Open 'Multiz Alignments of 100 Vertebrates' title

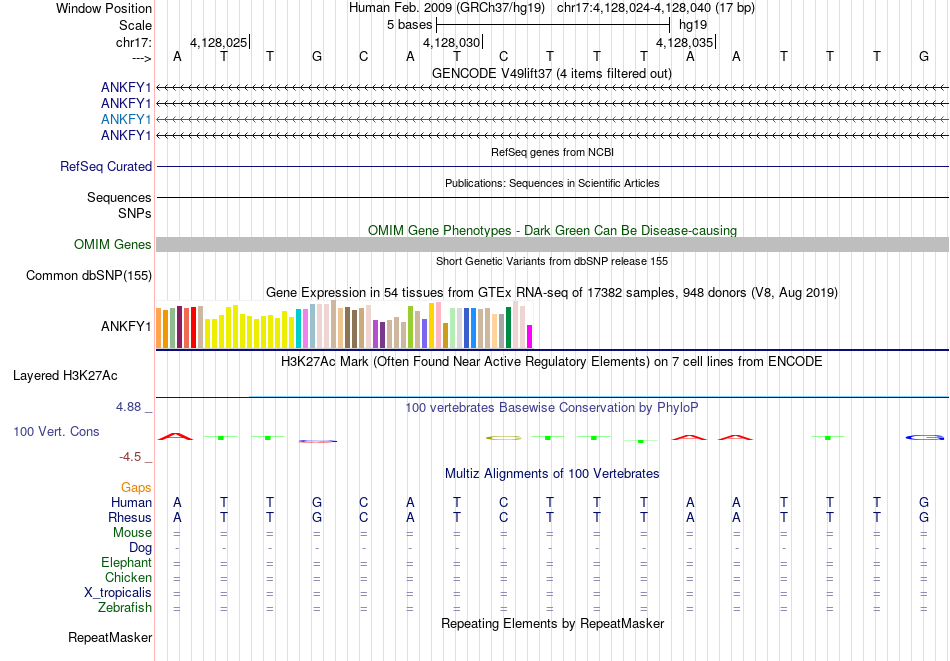click(552, 474)
